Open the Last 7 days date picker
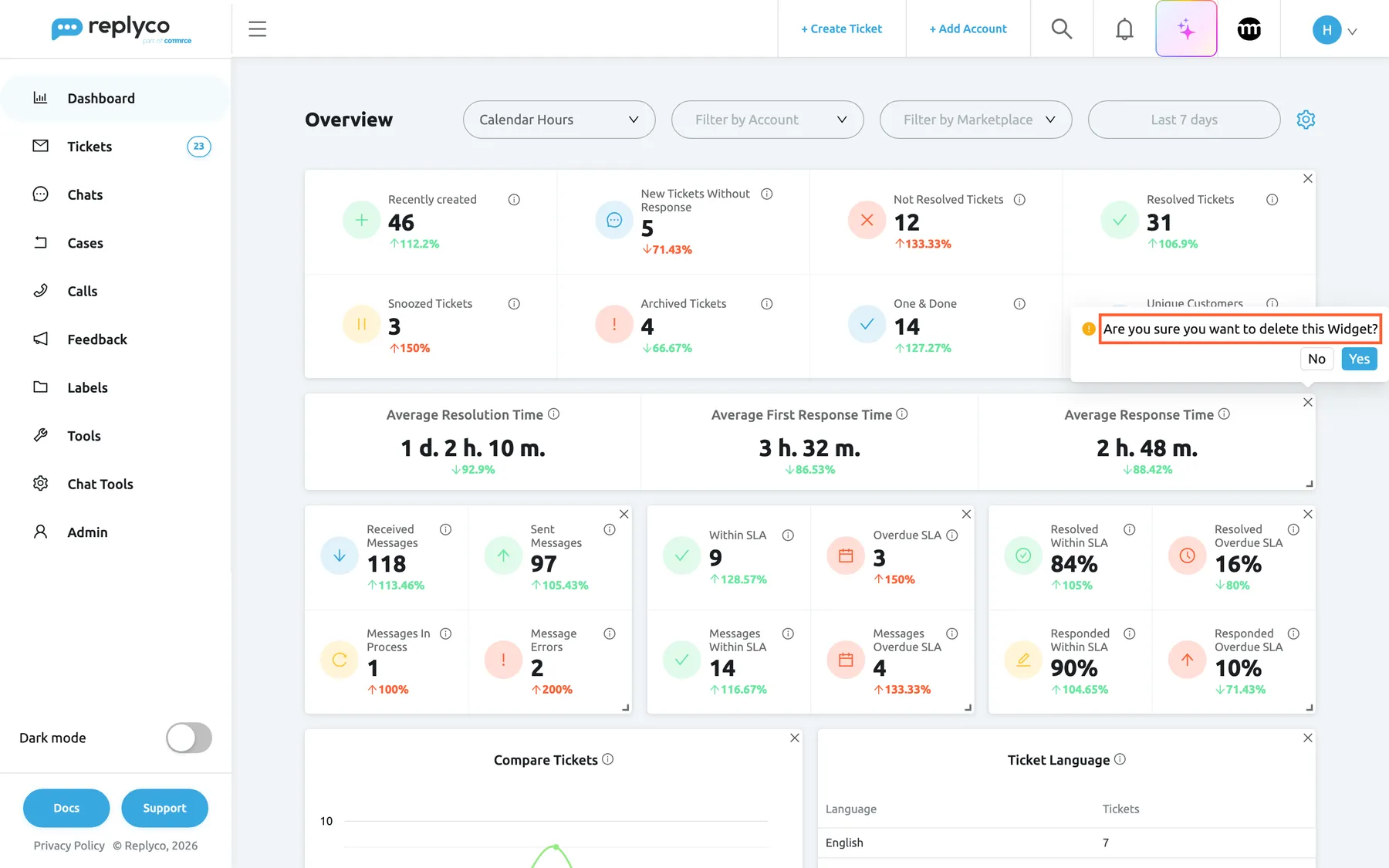 pyautogui.click(x=1185, y=120)
